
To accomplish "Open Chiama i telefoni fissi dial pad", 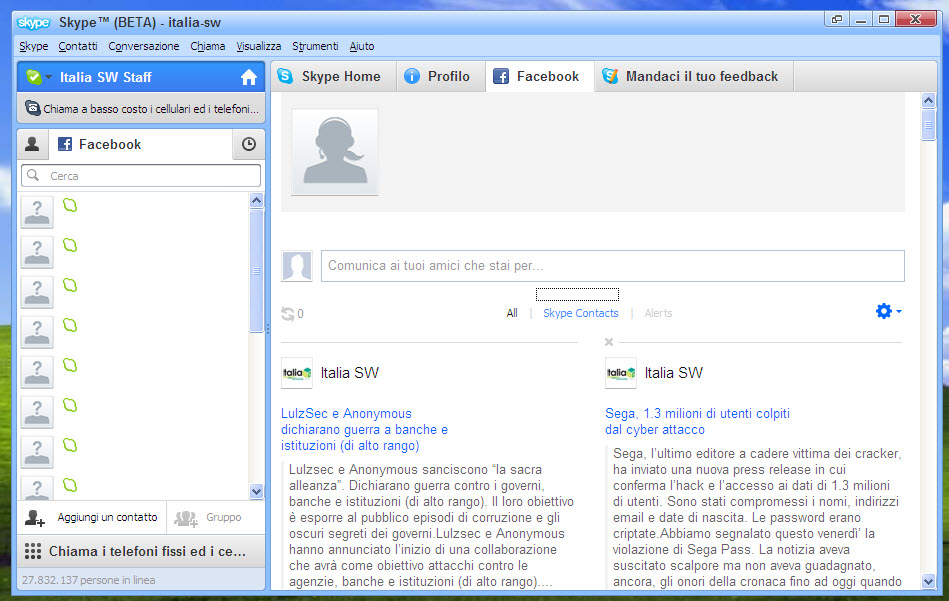I will point(141,551).
